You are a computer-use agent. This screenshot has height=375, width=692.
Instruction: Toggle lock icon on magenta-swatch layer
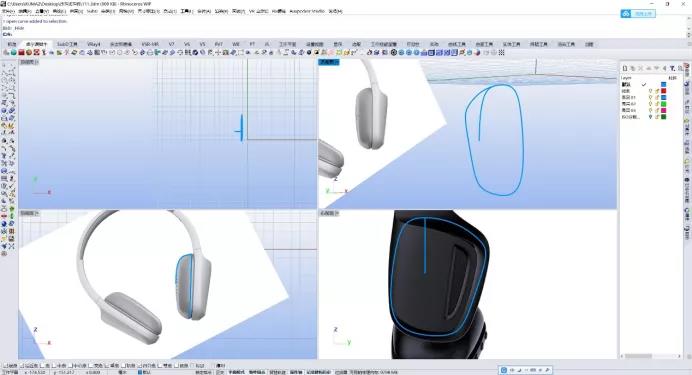point(657,110)
